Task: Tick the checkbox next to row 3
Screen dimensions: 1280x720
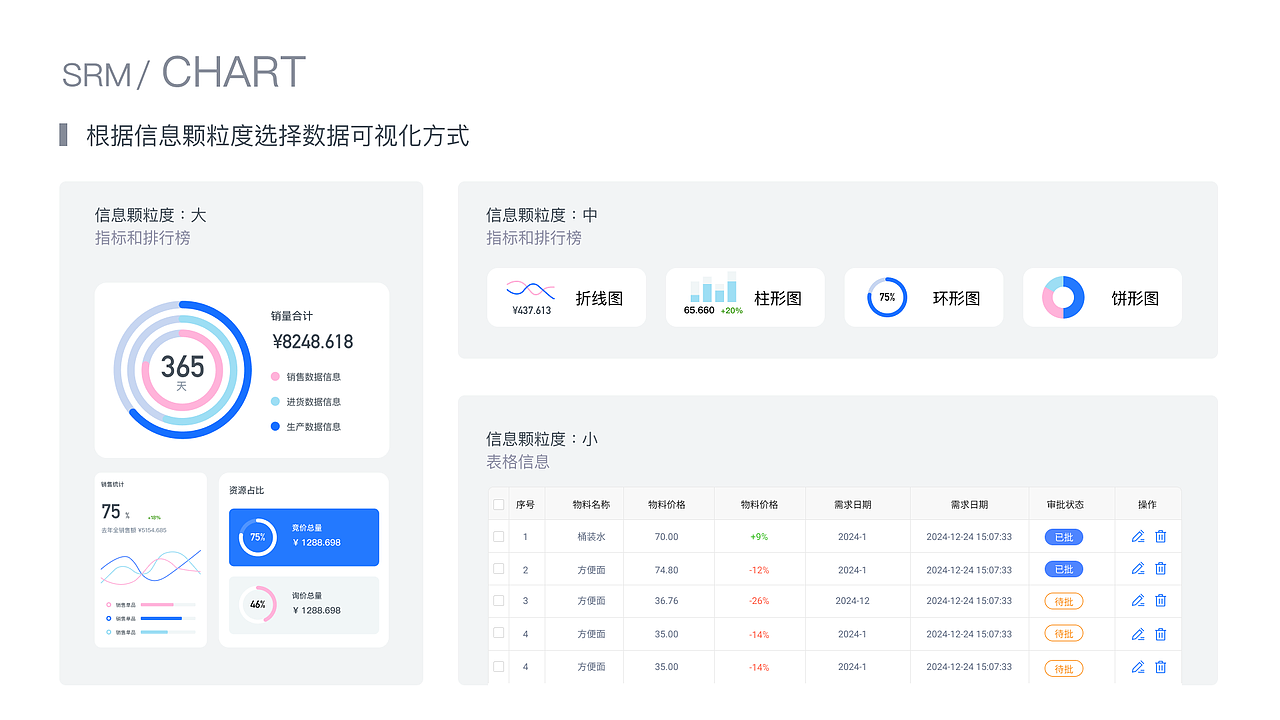Action: point(498,601)
